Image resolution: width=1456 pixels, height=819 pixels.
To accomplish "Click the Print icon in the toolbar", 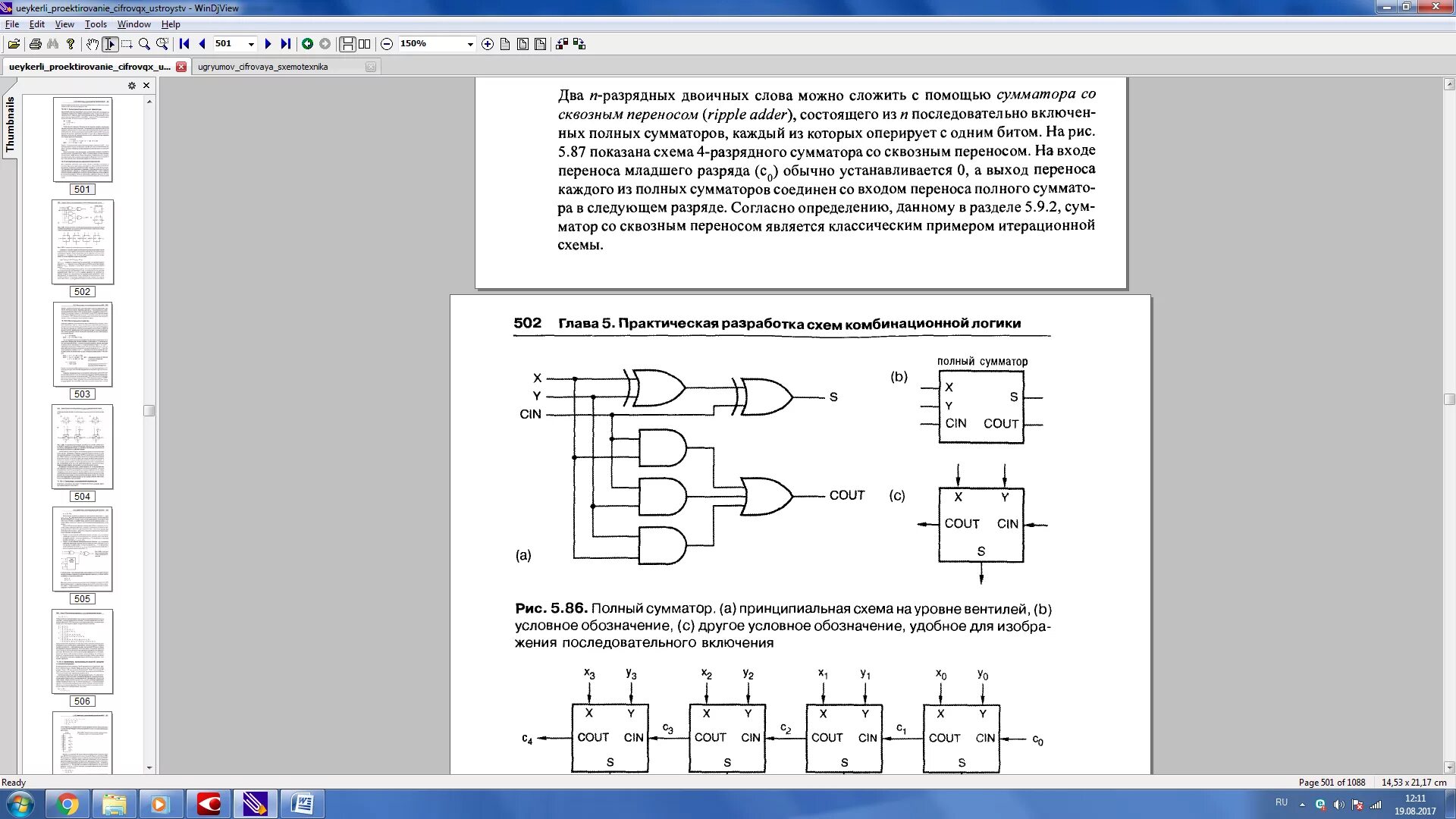I will (35, 44).
